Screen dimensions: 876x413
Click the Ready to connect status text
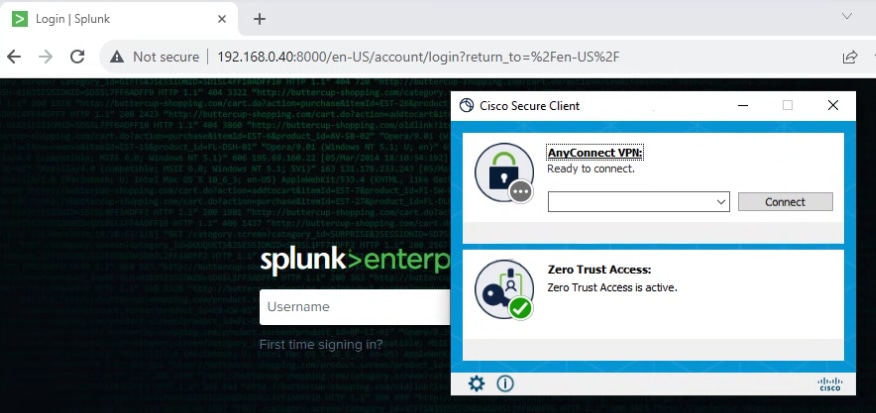[591, 169]
